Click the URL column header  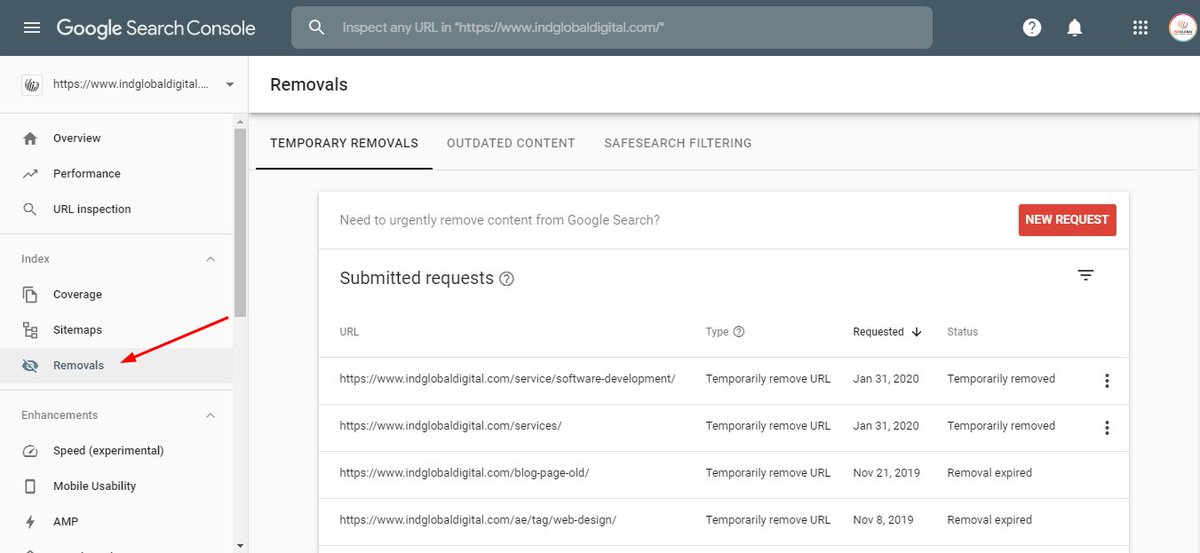tap(349, 332)
